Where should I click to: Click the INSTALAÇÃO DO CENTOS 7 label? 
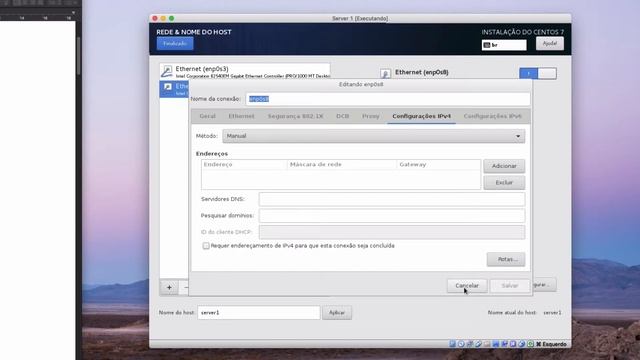(x=522, y=32)
